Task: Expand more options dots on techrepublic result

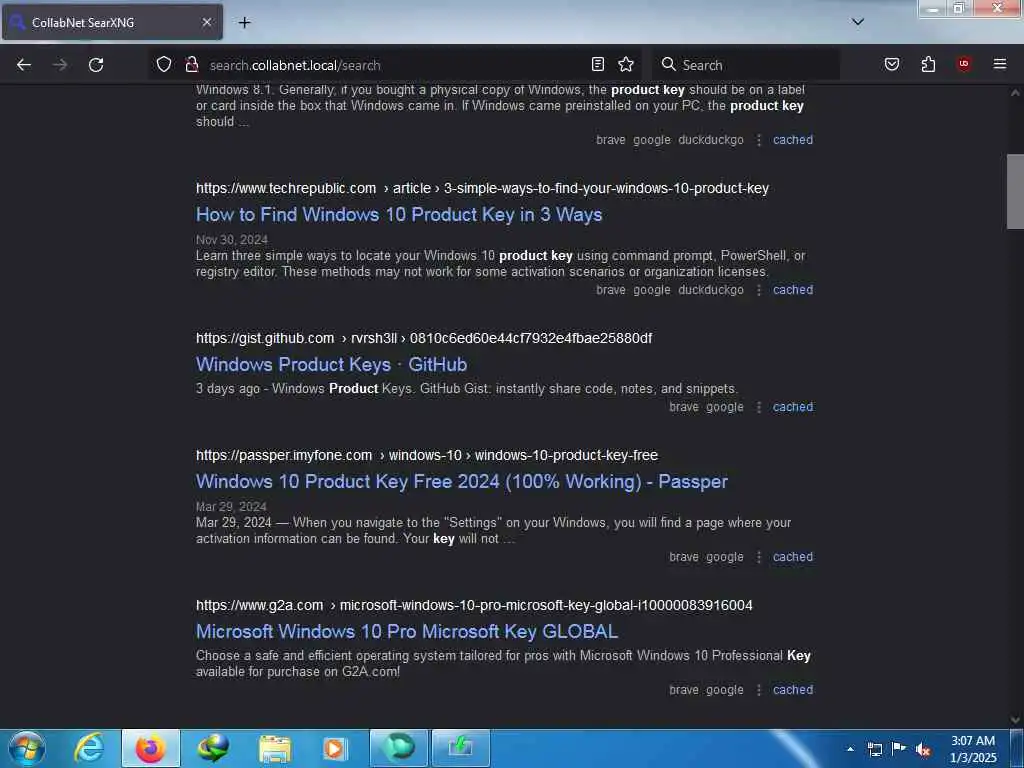Action: pyautogui.click(x=759, y=290)
